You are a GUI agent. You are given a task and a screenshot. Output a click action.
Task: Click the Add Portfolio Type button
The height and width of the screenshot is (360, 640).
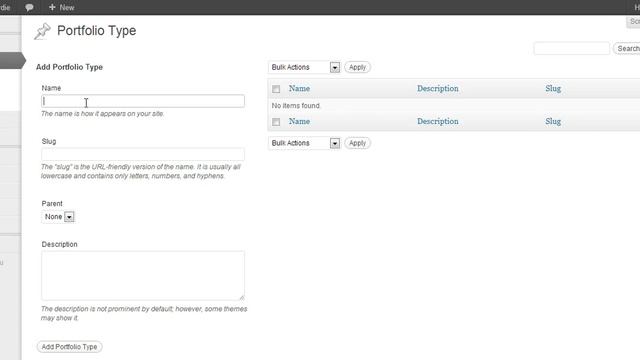tap(69, 347)
